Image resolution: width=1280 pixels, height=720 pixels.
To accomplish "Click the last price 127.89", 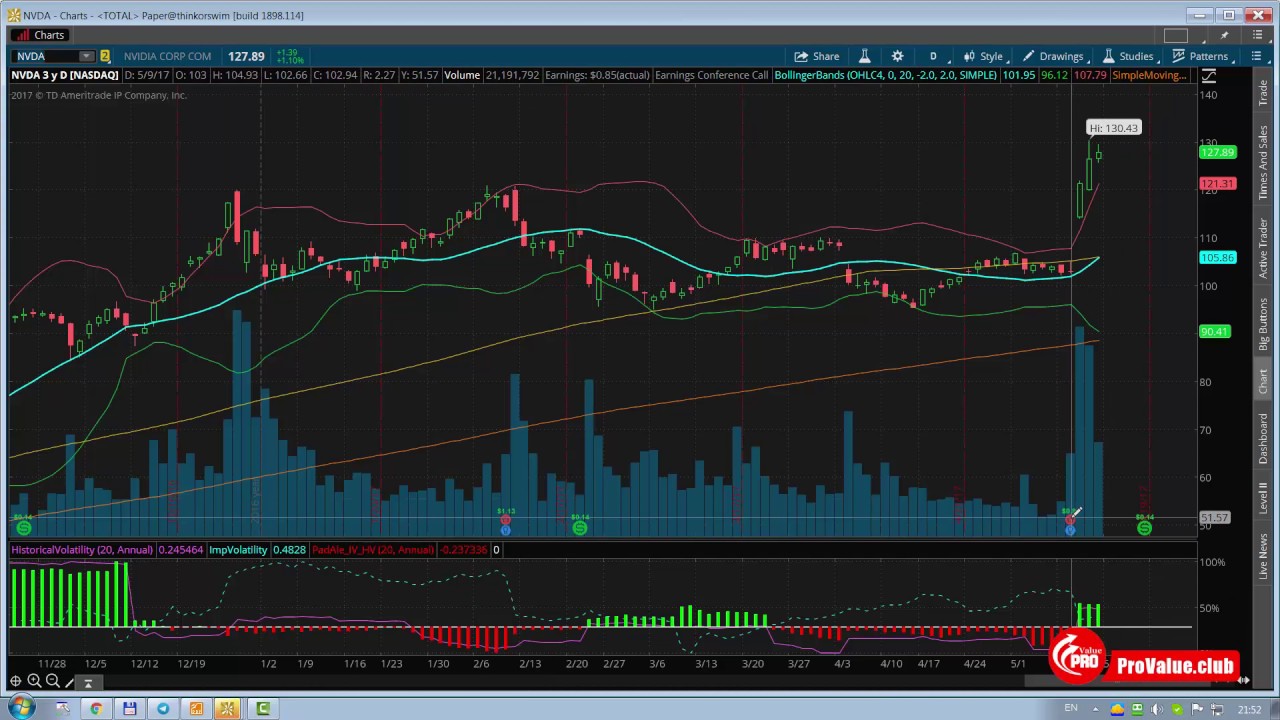I will [246, 56].
